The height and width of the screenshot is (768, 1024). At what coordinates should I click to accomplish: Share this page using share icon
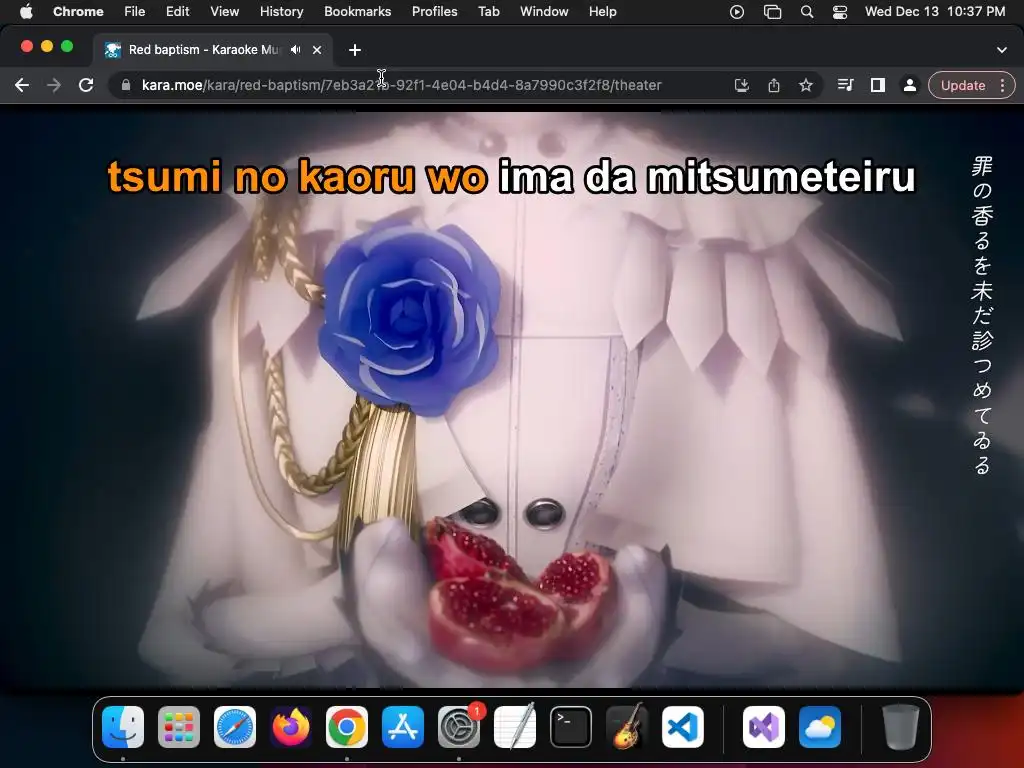point(774,86)
